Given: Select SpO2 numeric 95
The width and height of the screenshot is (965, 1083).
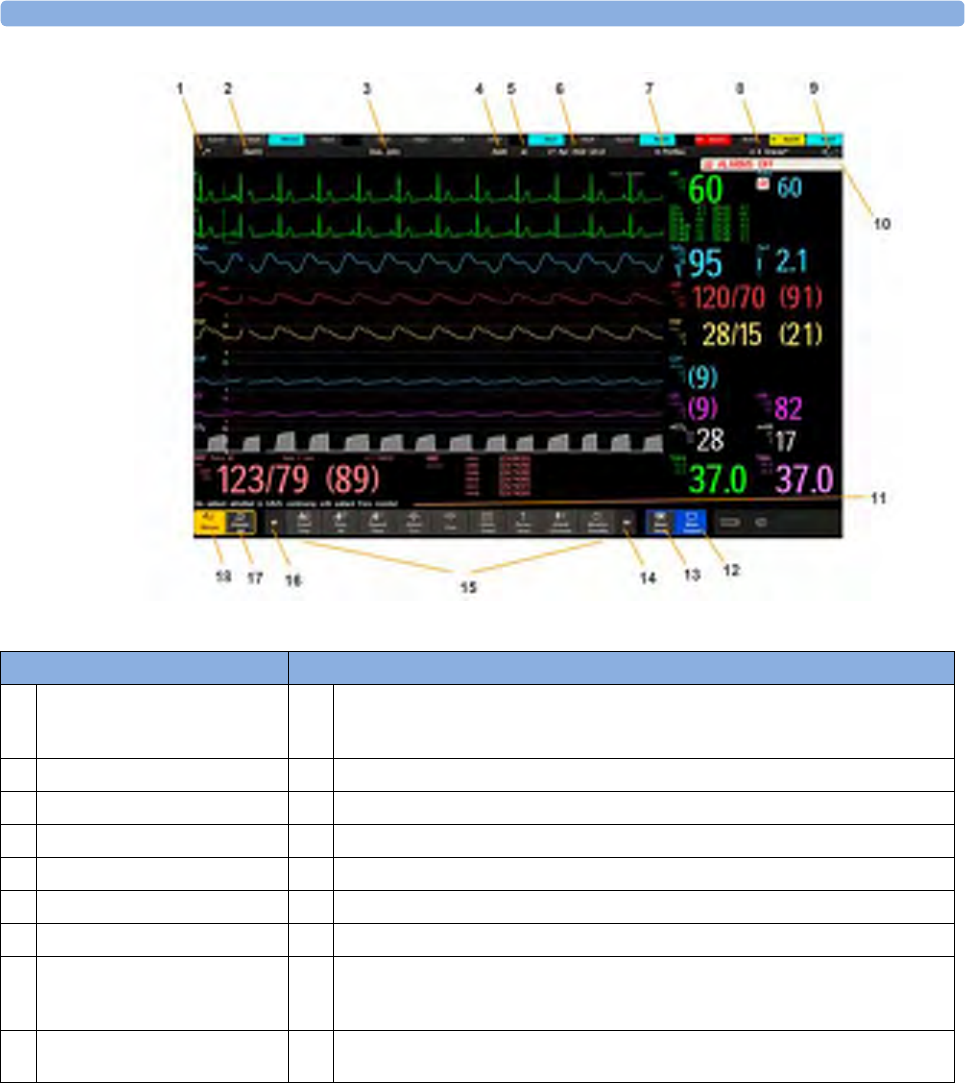Looking at the screenshot, I should (705, 262).
